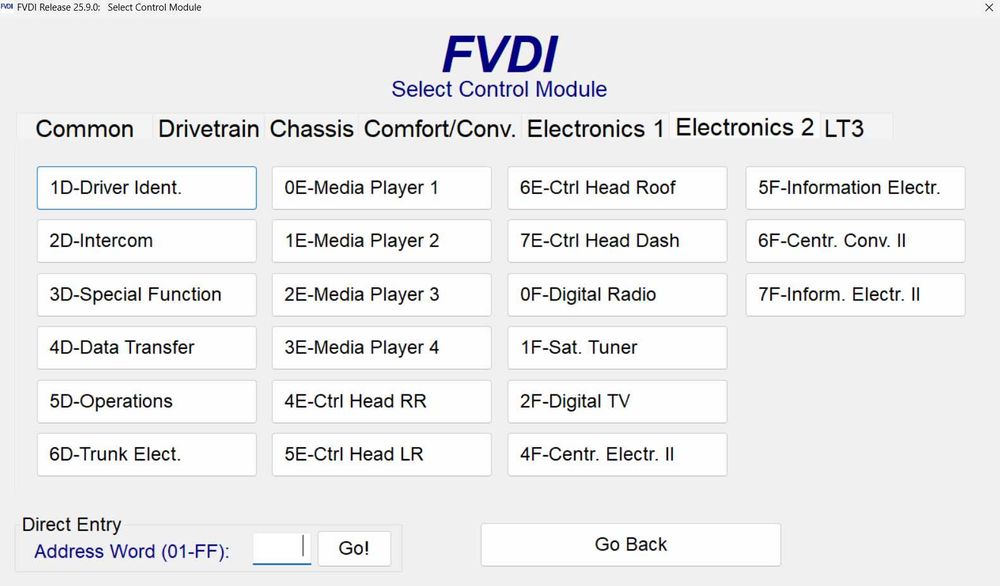Choose 3D-Special Function module
The width and height of the screenshot is (1000, 586).
(x=147, y=295)
